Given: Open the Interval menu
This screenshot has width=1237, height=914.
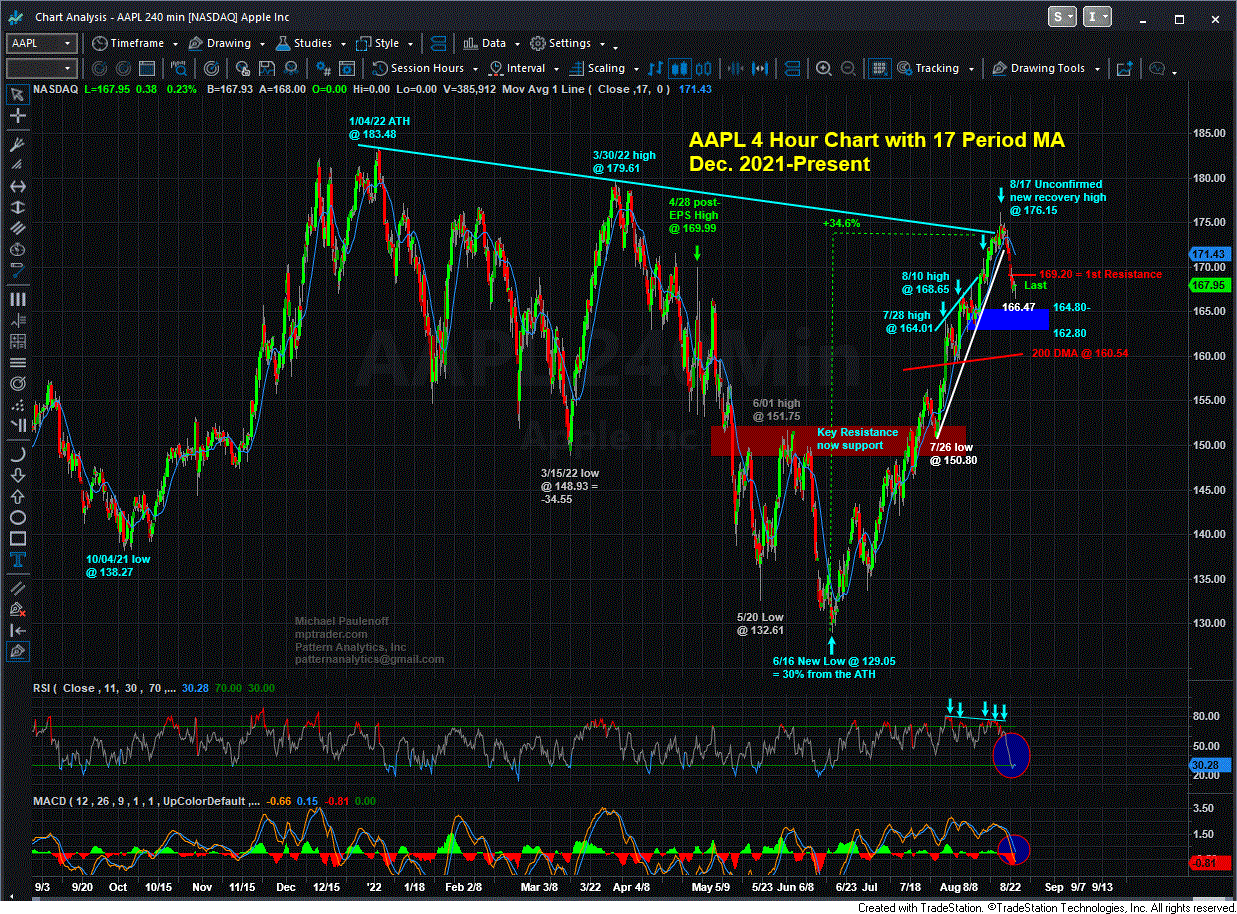Looking at the screenshot, I should (x=522, y=68).
